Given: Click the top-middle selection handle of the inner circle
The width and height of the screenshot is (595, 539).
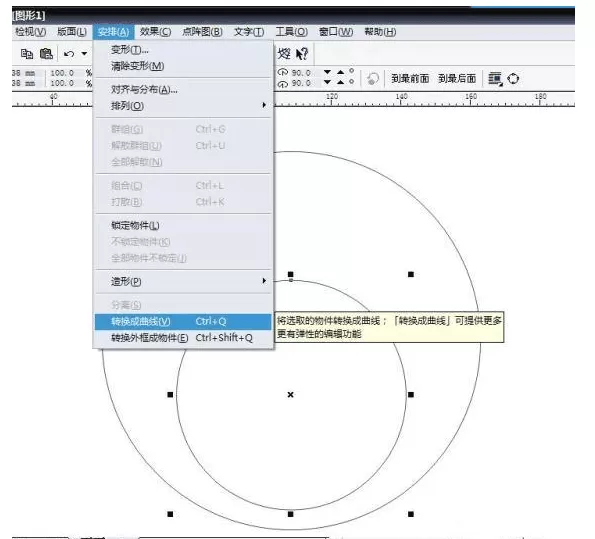Looking at the screenshot, I should 291,274.
